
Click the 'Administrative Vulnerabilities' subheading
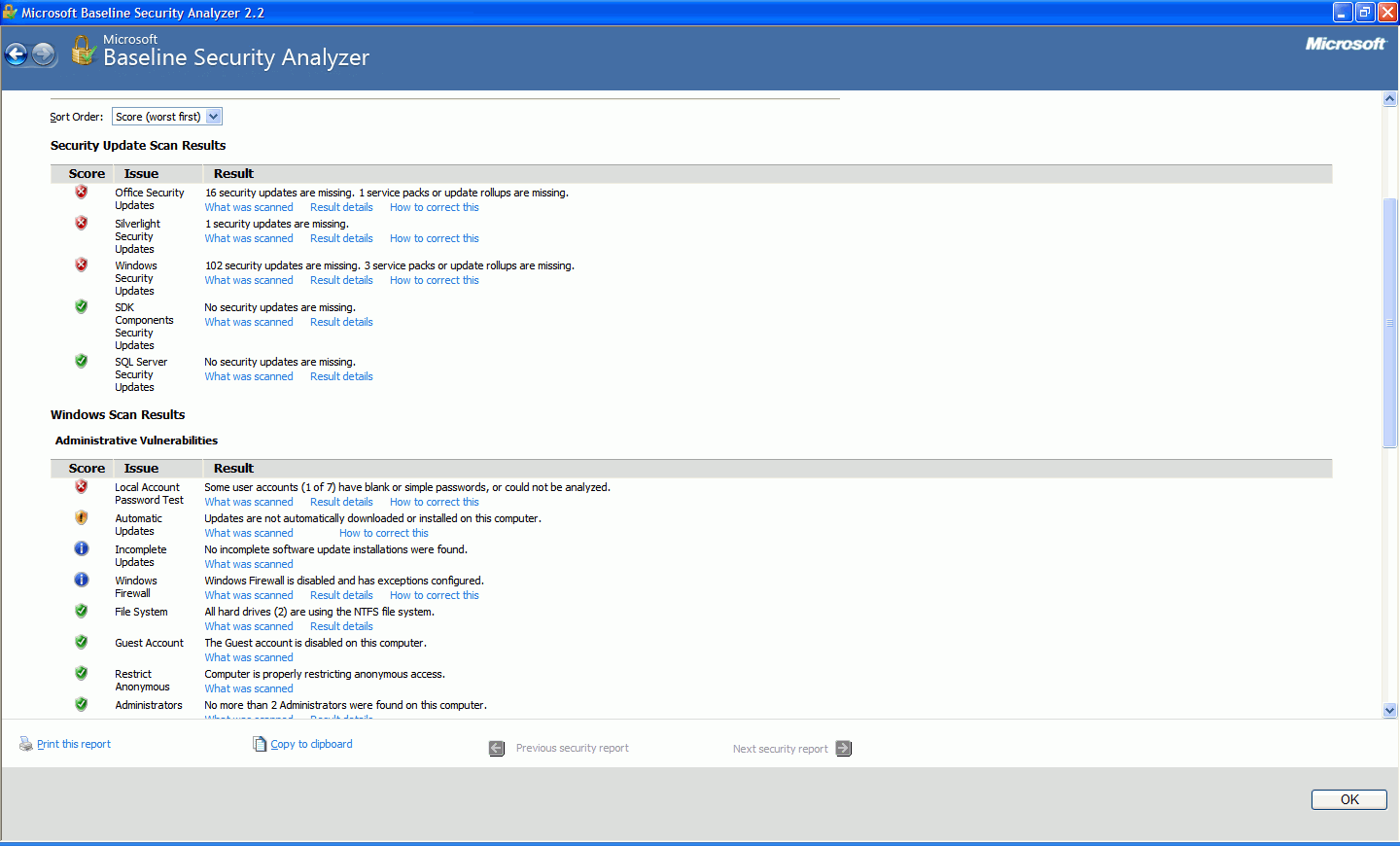tap(136, 441)
